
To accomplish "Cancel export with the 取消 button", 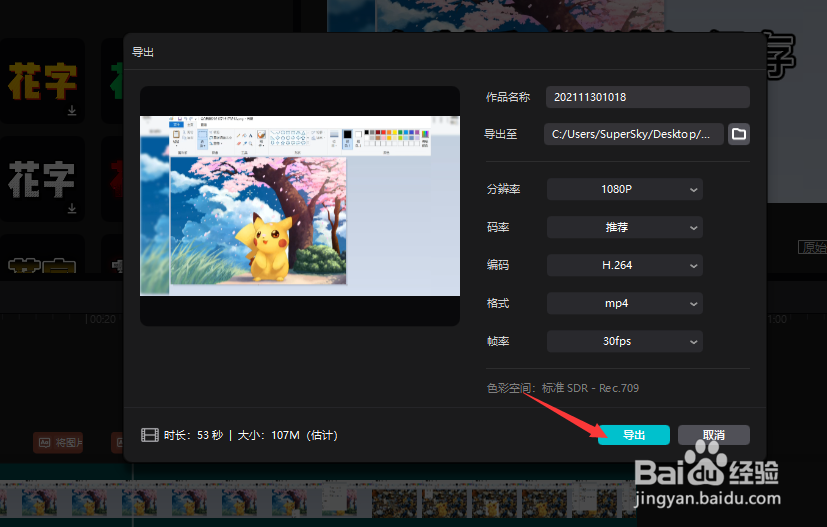I will 714,435.
